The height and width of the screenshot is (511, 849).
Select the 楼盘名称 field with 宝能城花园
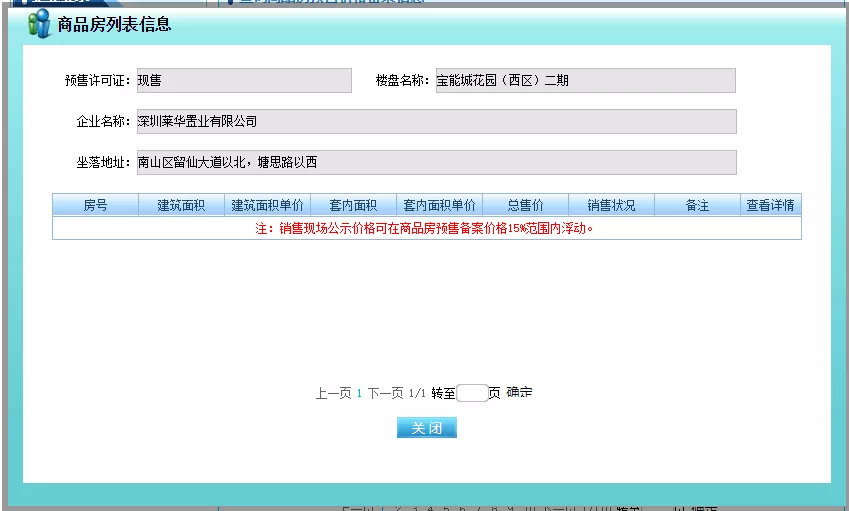click(585, 81)
